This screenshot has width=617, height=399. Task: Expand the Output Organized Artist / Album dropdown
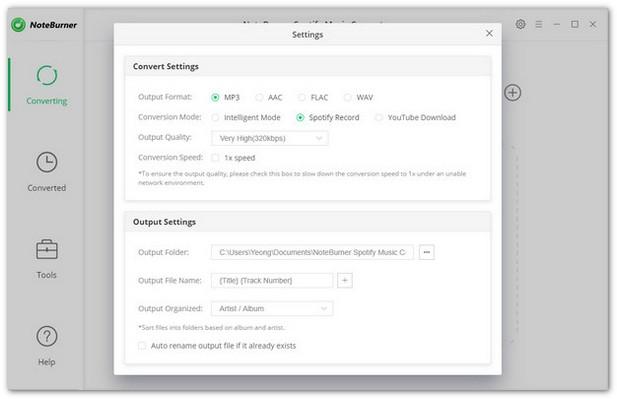(272, 308)
